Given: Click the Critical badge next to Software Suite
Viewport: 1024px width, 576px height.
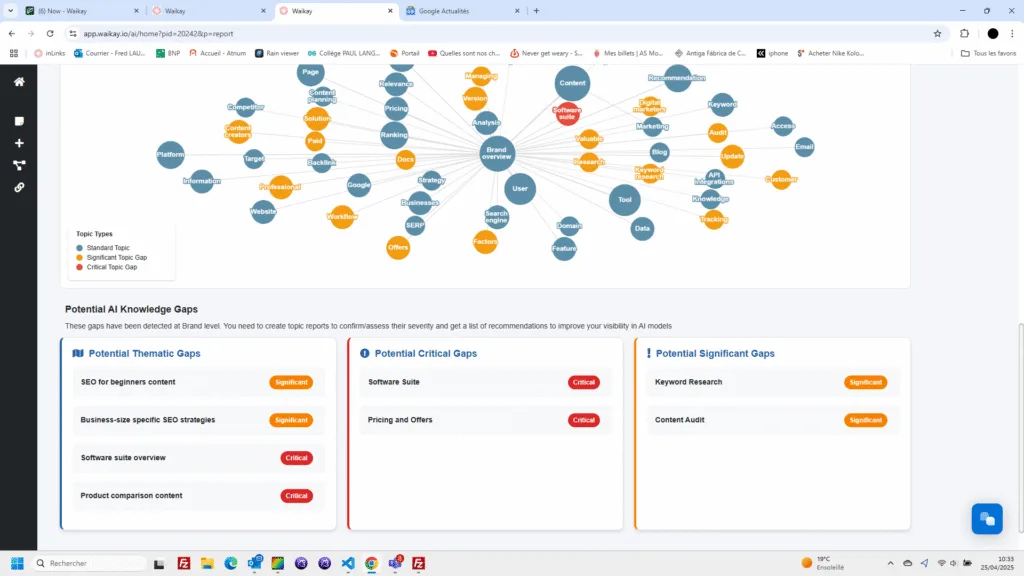Looking at the screenshot, I should tap(584, 382).
